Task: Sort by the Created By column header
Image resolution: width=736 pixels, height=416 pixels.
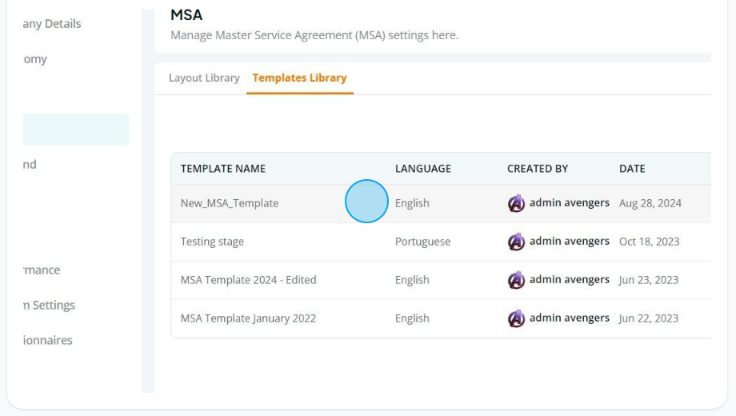Action: tap(537, 169)
